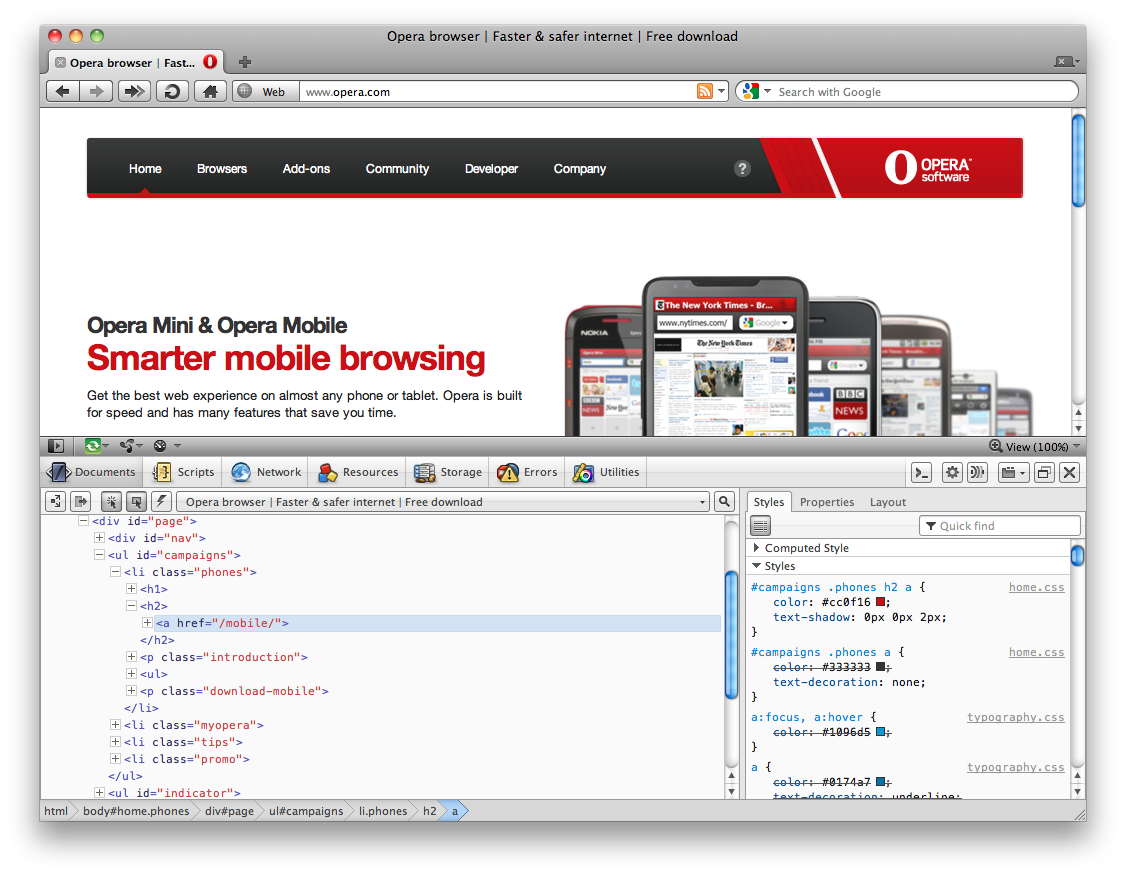Image resolution: width=1126 pixels, height=876 pixels.
Task: Switch to the Layout side tab
Action: click(887, 502)
